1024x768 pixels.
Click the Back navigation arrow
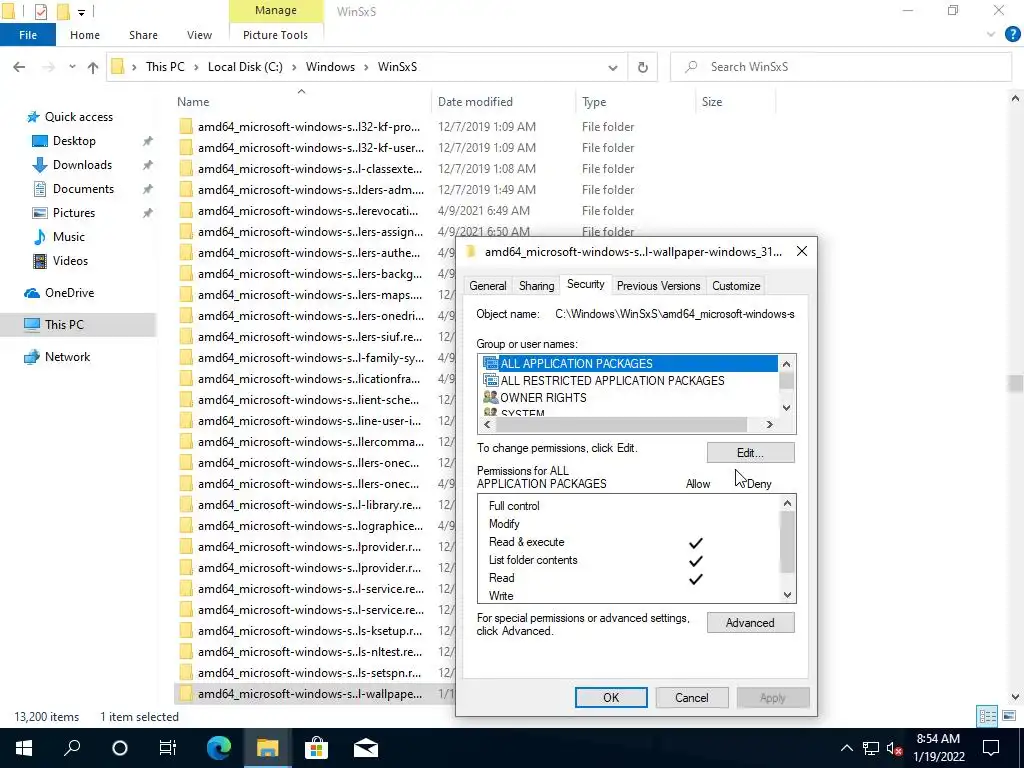tap(19, 67)
